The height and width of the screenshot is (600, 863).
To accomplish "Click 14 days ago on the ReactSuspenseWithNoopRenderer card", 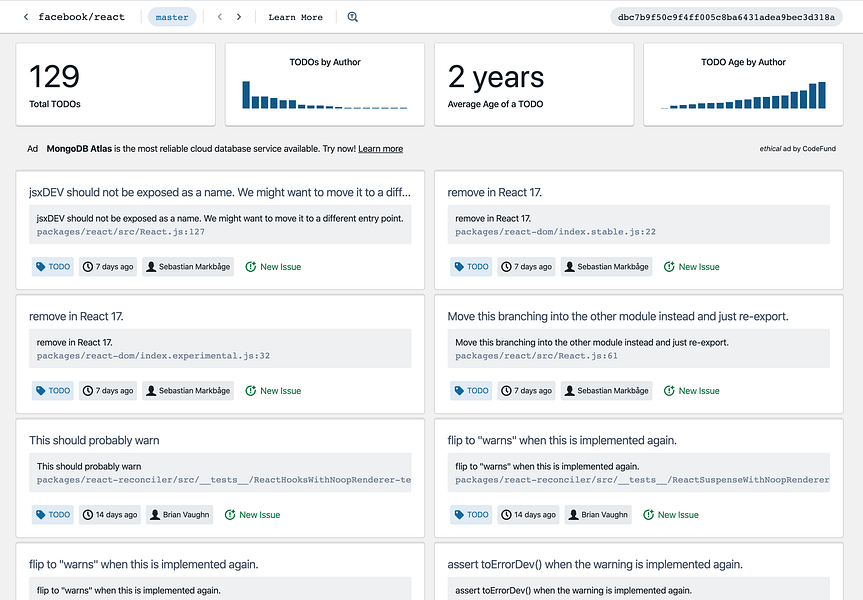I will point(528,515).
